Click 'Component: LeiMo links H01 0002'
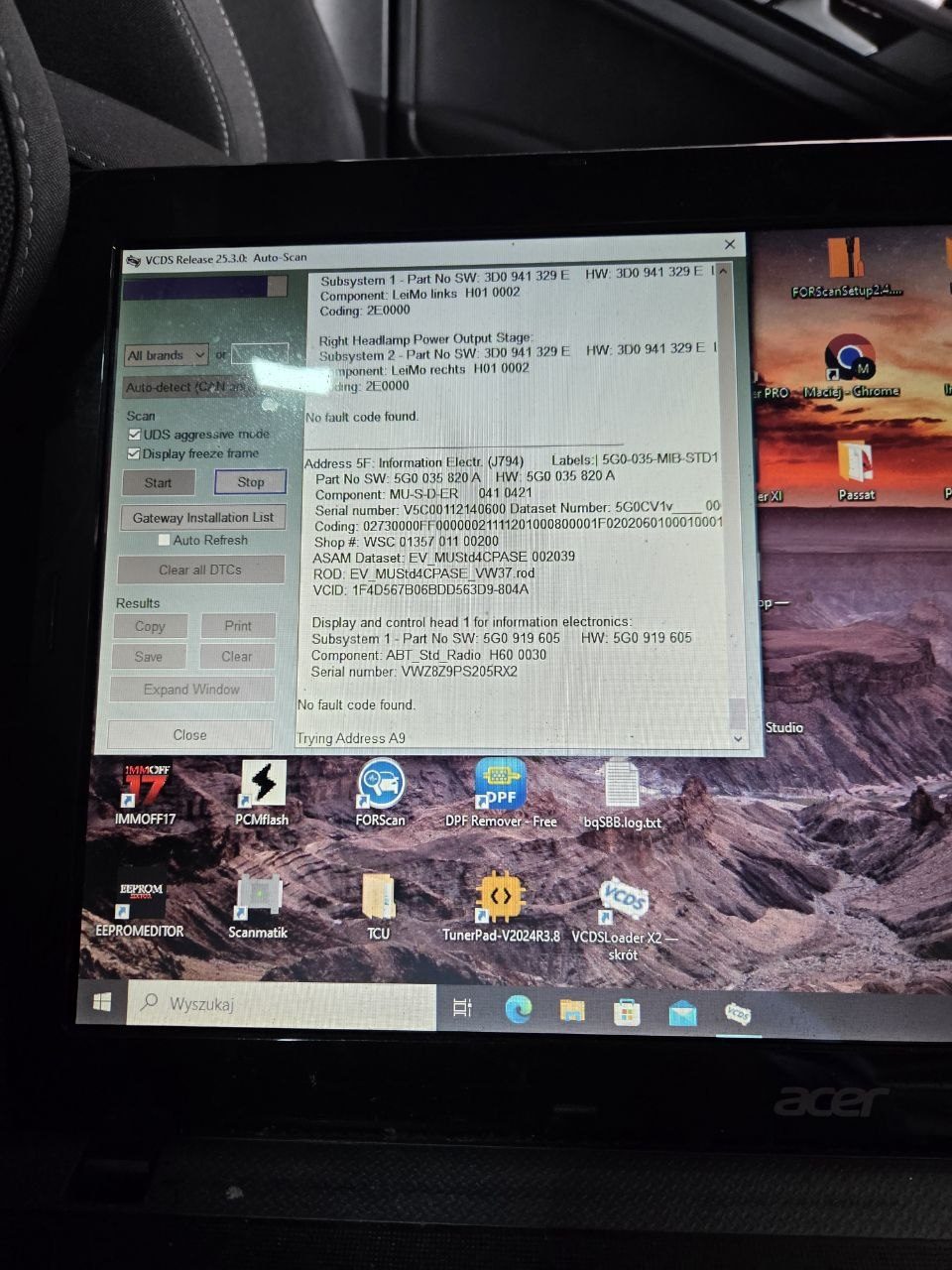Image resolution: width=952 pixels, height=1270 pixels. coord(419,294)
